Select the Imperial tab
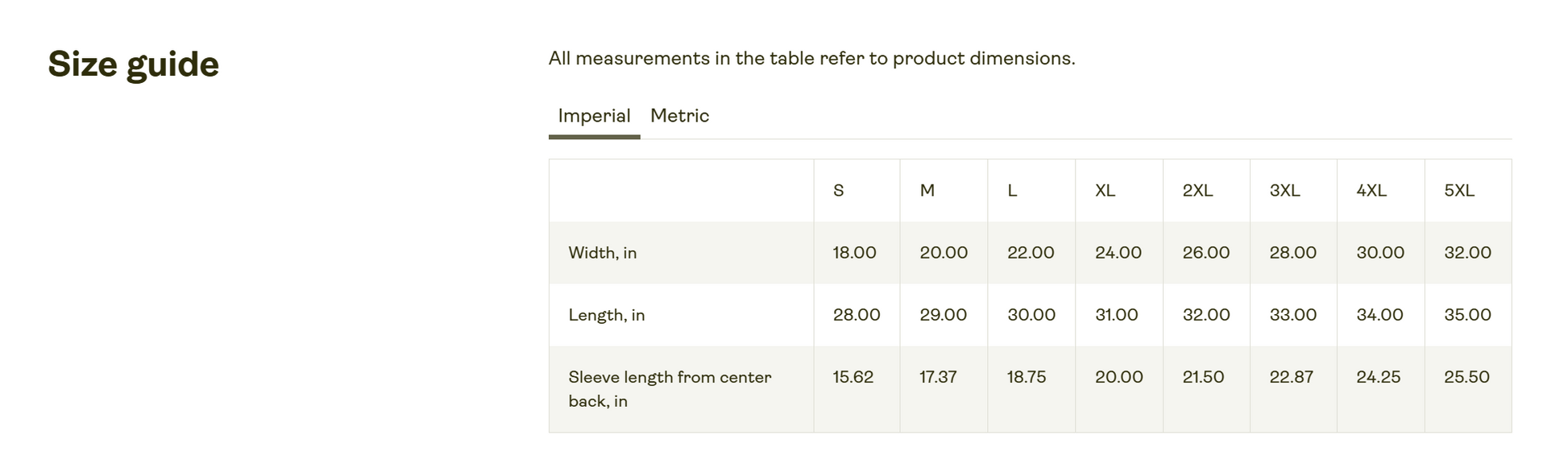 pos(594,116)
